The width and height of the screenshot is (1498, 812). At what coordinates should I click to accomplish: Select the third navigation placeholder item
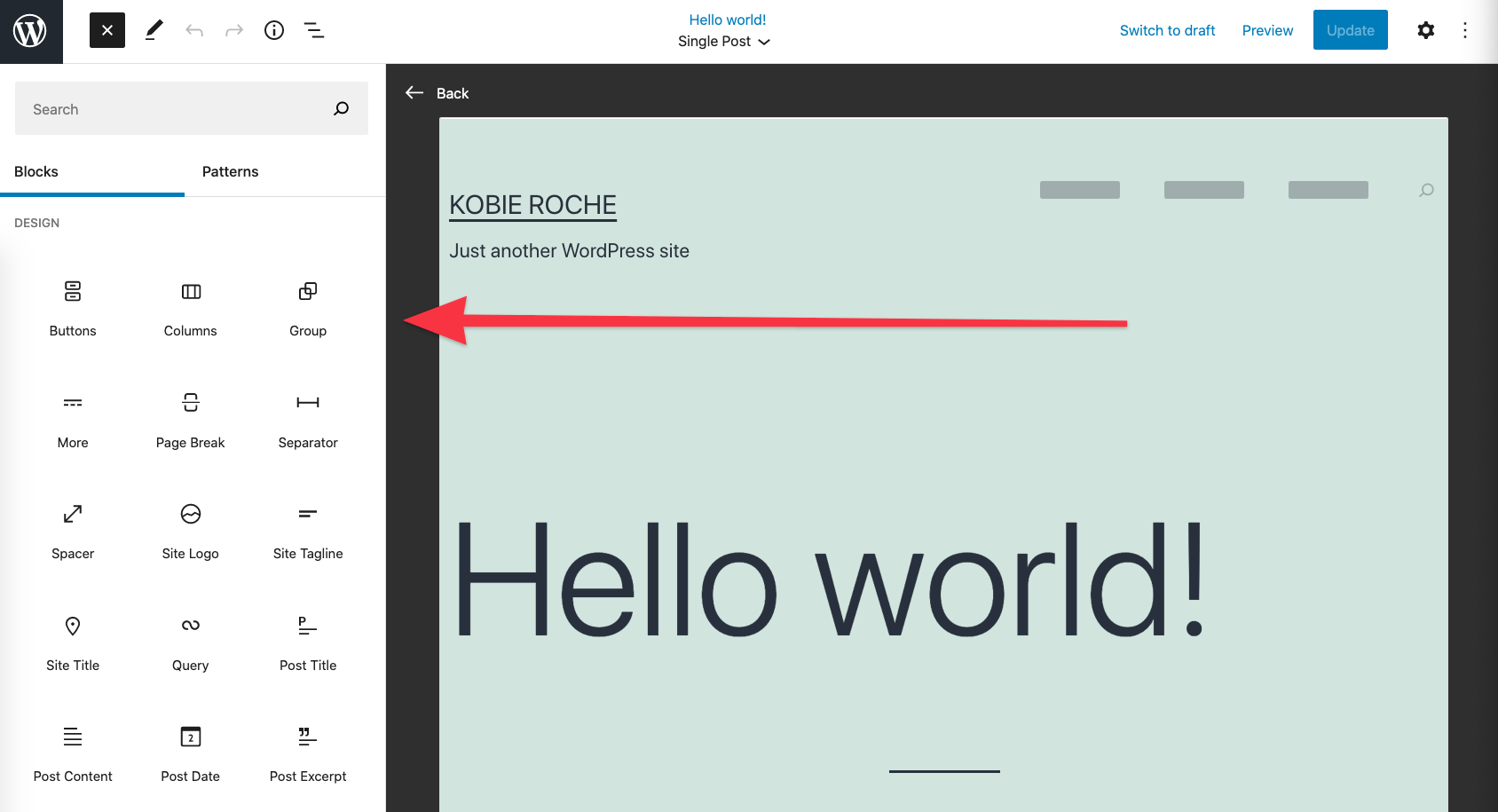[1328, 190]
